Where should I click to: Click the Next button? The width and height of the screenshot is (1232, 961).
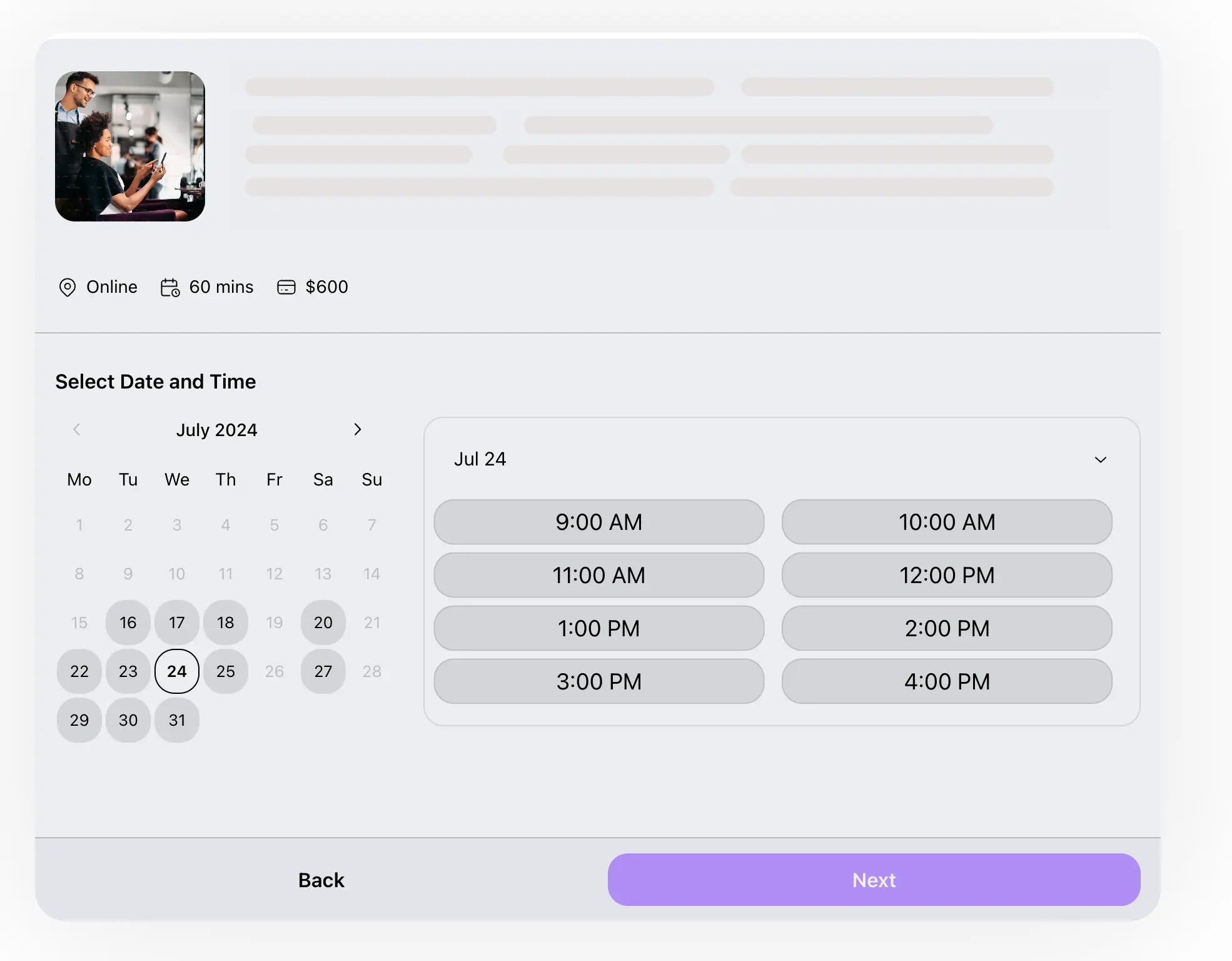pyautogui.click(x=874, y=880)
